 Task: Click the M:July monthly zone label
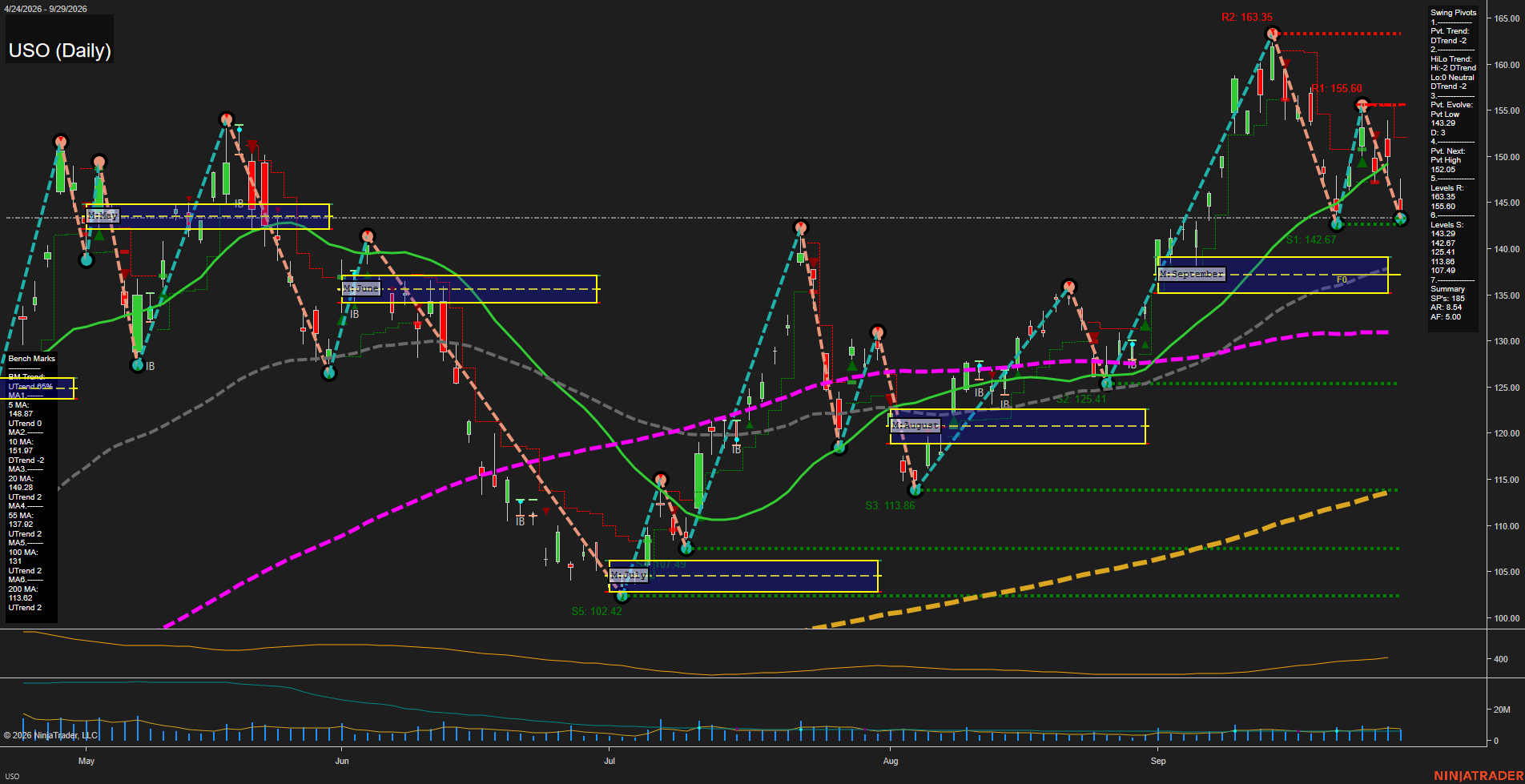pyautogui.click(x=629, y=576)
